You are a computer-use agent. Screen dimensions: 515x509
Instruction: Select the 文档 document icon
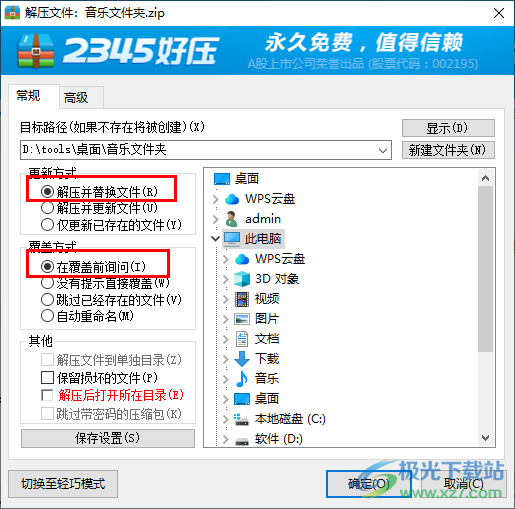pyautogui.click(x=242, y=339)
